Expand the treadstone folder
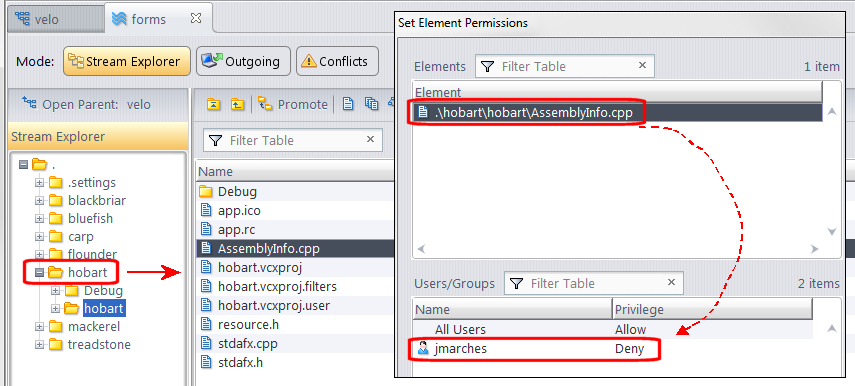This screenshot has width=855, height=386. 39,345
